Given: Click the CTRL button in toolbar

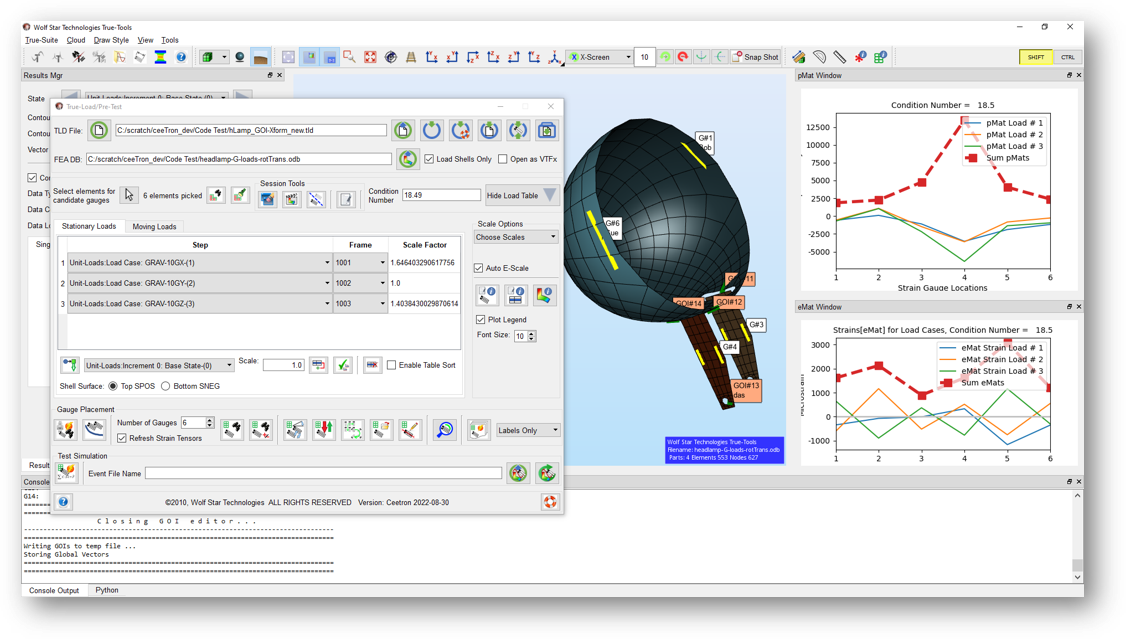Looking at the screenshot, I should point(1068,57).
